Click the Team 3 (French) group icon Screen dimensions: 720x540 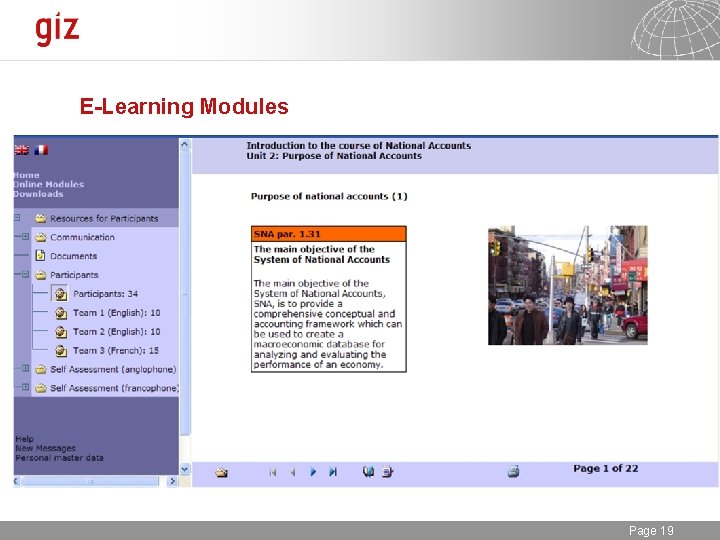[x=61, y=351]
